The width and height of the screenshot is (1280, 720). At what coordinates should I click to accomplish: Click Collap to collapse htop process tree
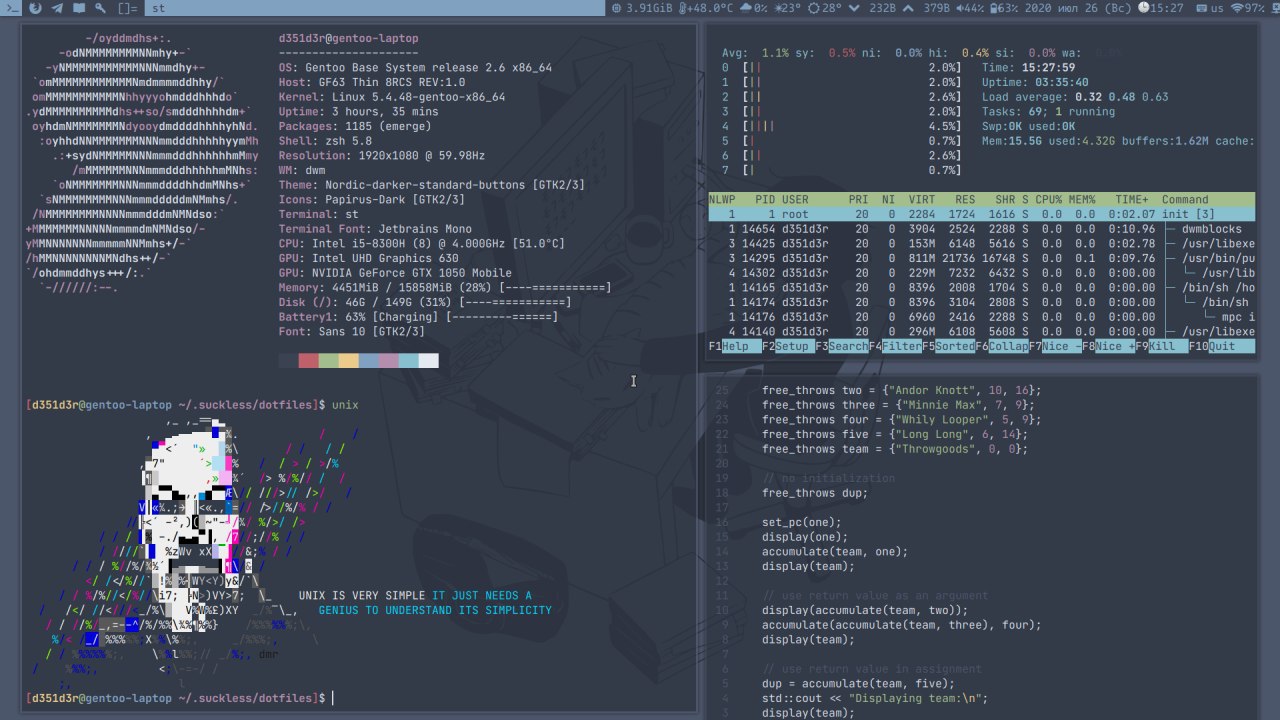tap(1008, 346)
